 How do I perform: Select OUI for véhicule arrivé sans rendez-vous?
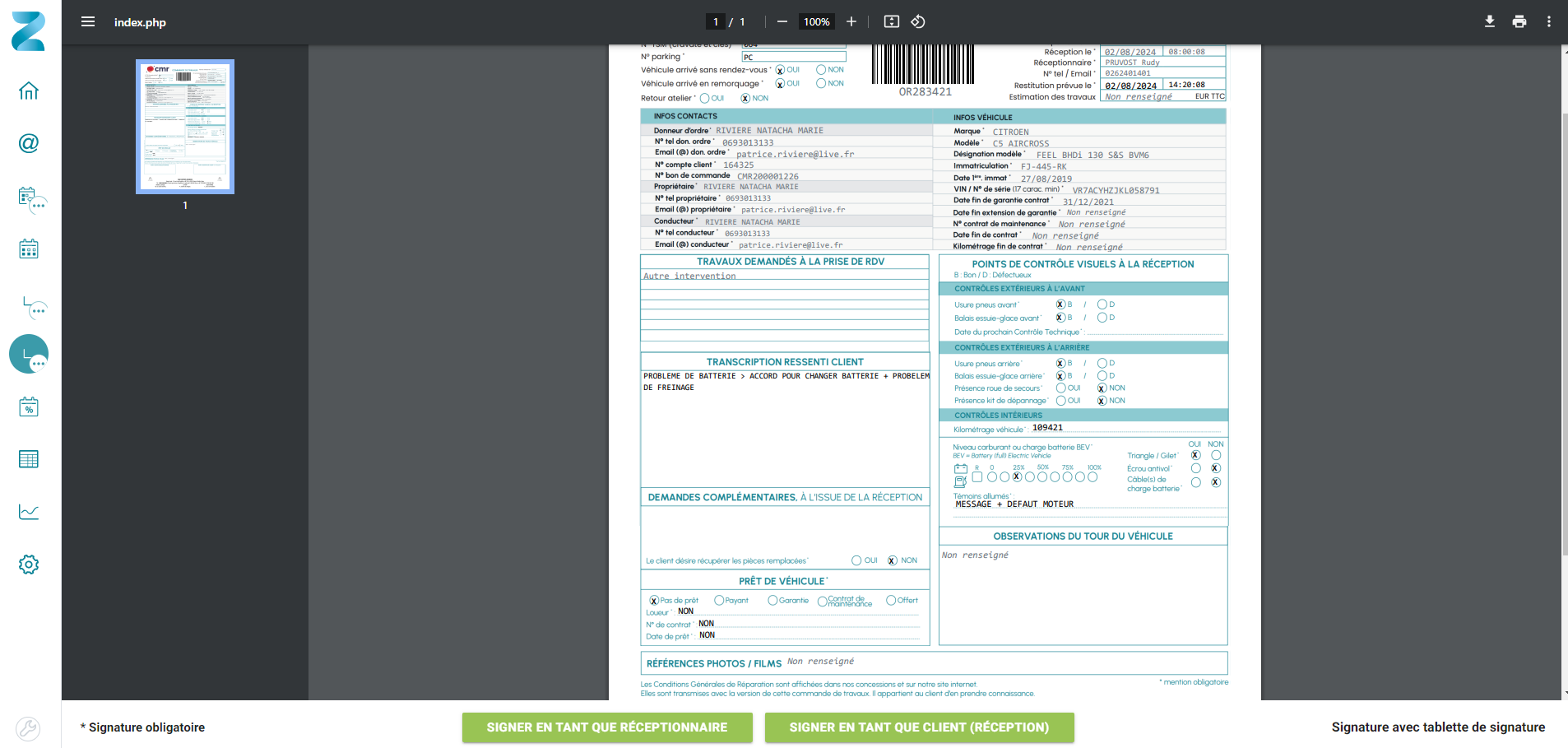tap(781, 70)
